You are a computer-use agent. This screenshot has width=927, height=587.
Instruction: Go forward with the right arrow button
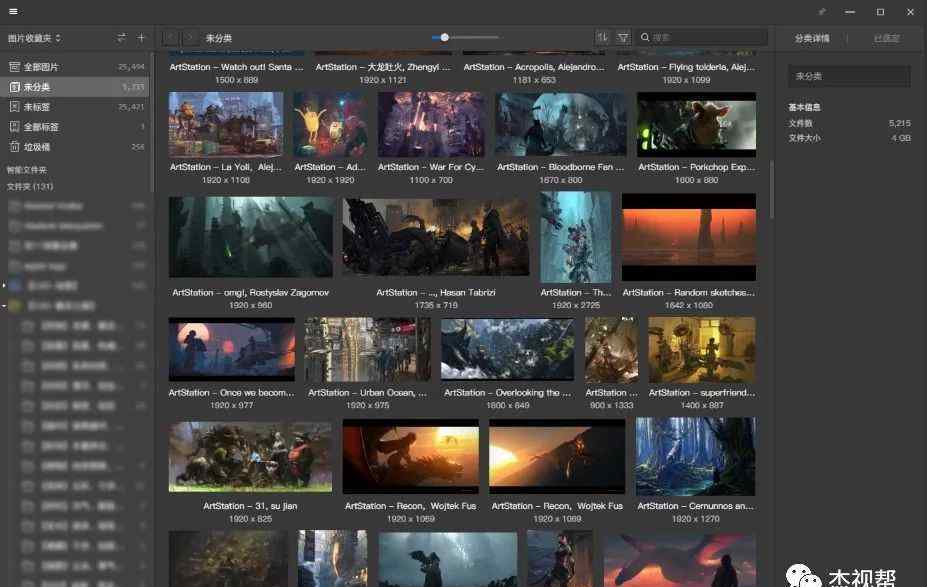pos(190,38)
